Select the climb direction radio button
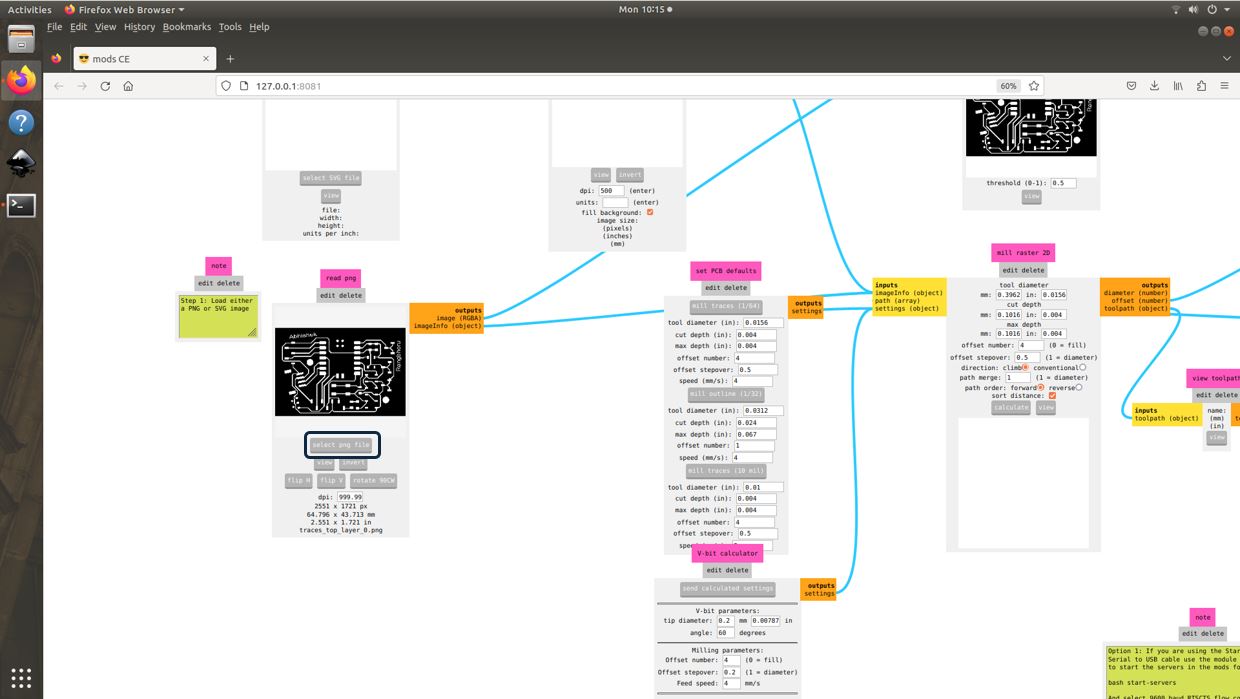Viewport: 1240px width, 699px height. [x=1025, y=368]
